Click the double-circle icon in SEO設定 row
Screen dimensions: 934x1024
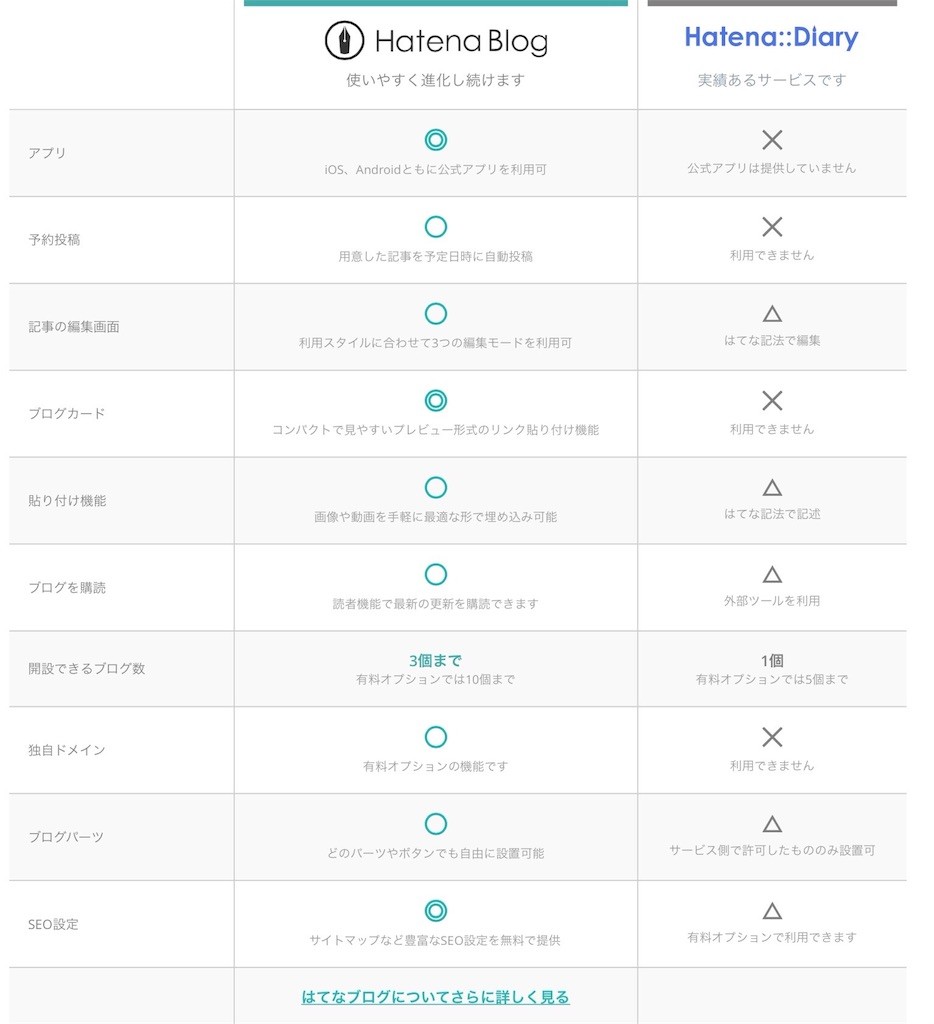436,911
